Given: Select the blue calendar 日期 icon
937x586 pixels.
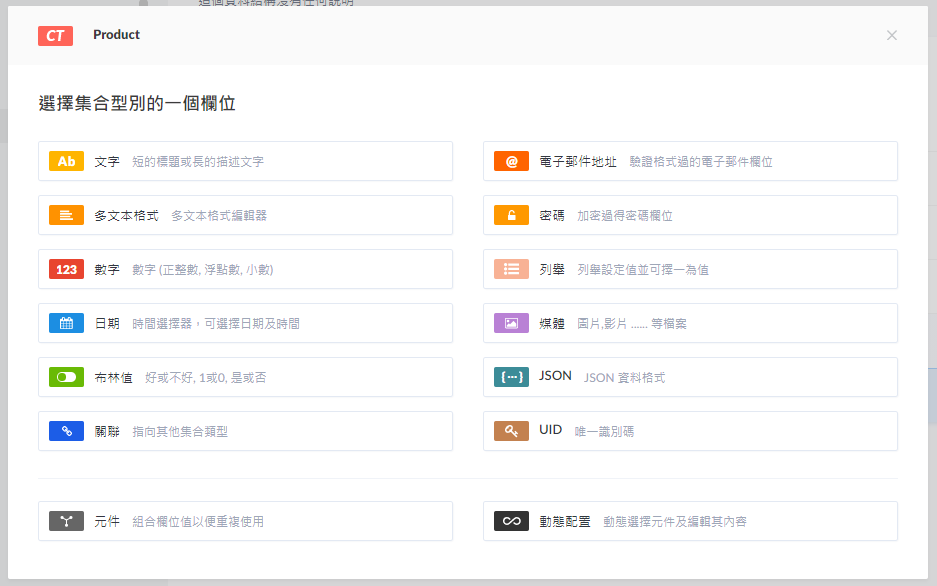Looking at the screenshot, I should 66,323.
